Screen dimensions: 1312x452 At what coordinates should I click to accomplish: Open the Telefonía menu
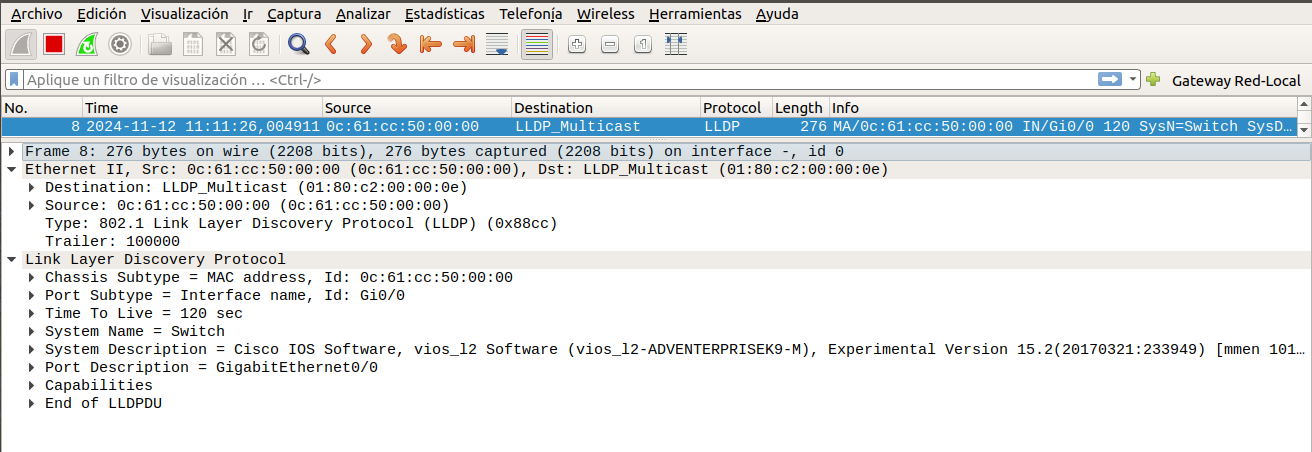pyautogui.click(x=530, y=14)
